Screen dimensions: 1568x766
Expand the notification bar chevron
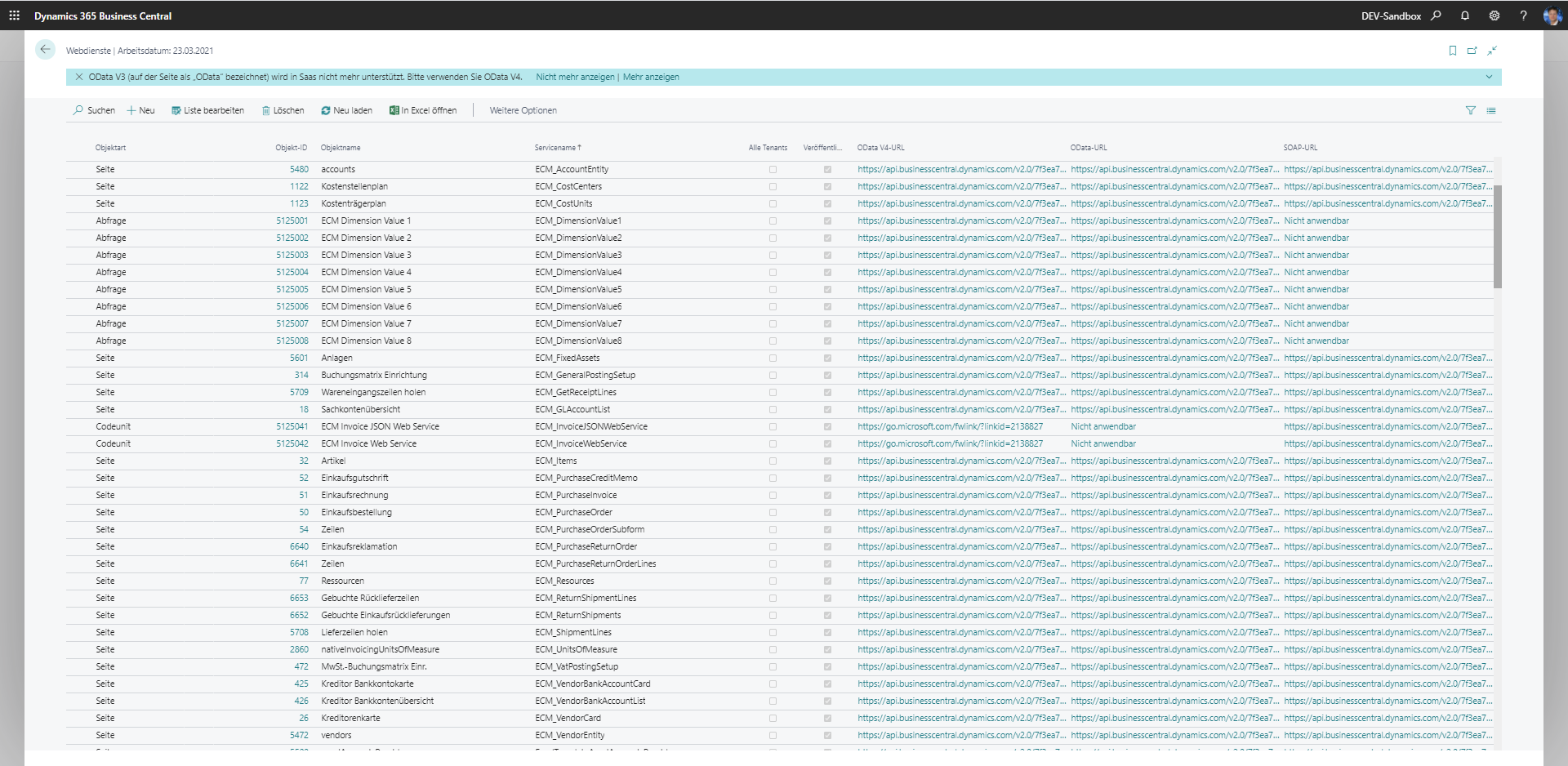(1489, 77)
